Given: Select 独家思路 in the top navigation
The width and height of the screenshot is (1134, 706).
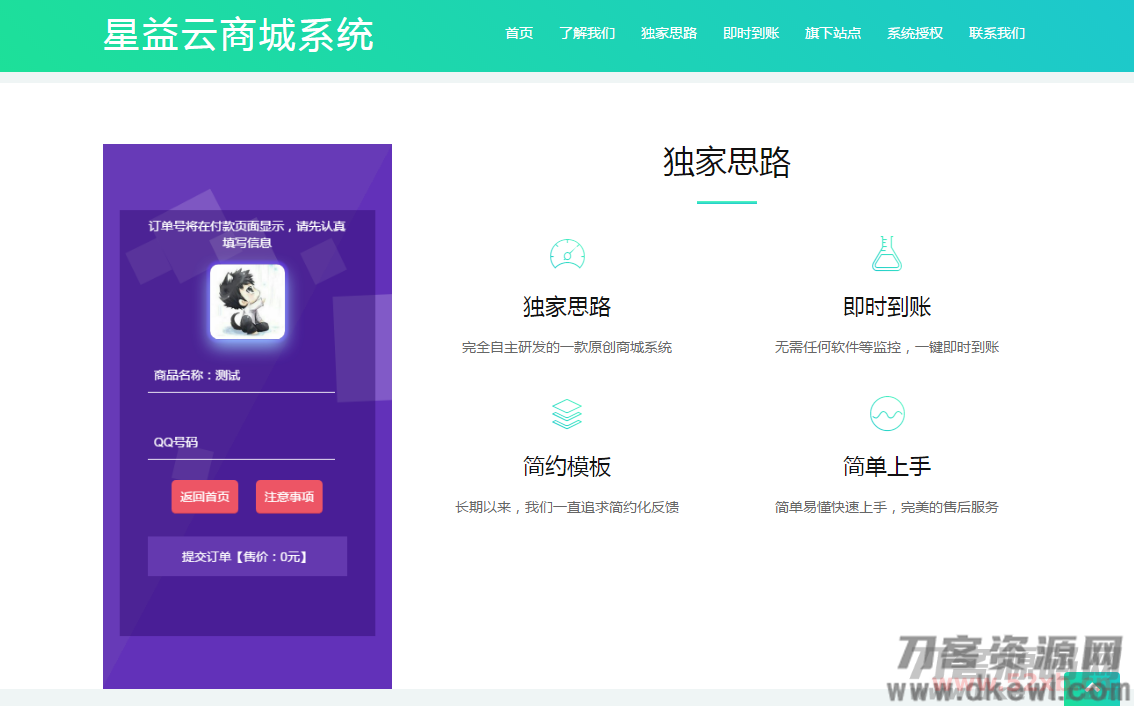Looking at the screenshot, I should [x=669, y=33].
